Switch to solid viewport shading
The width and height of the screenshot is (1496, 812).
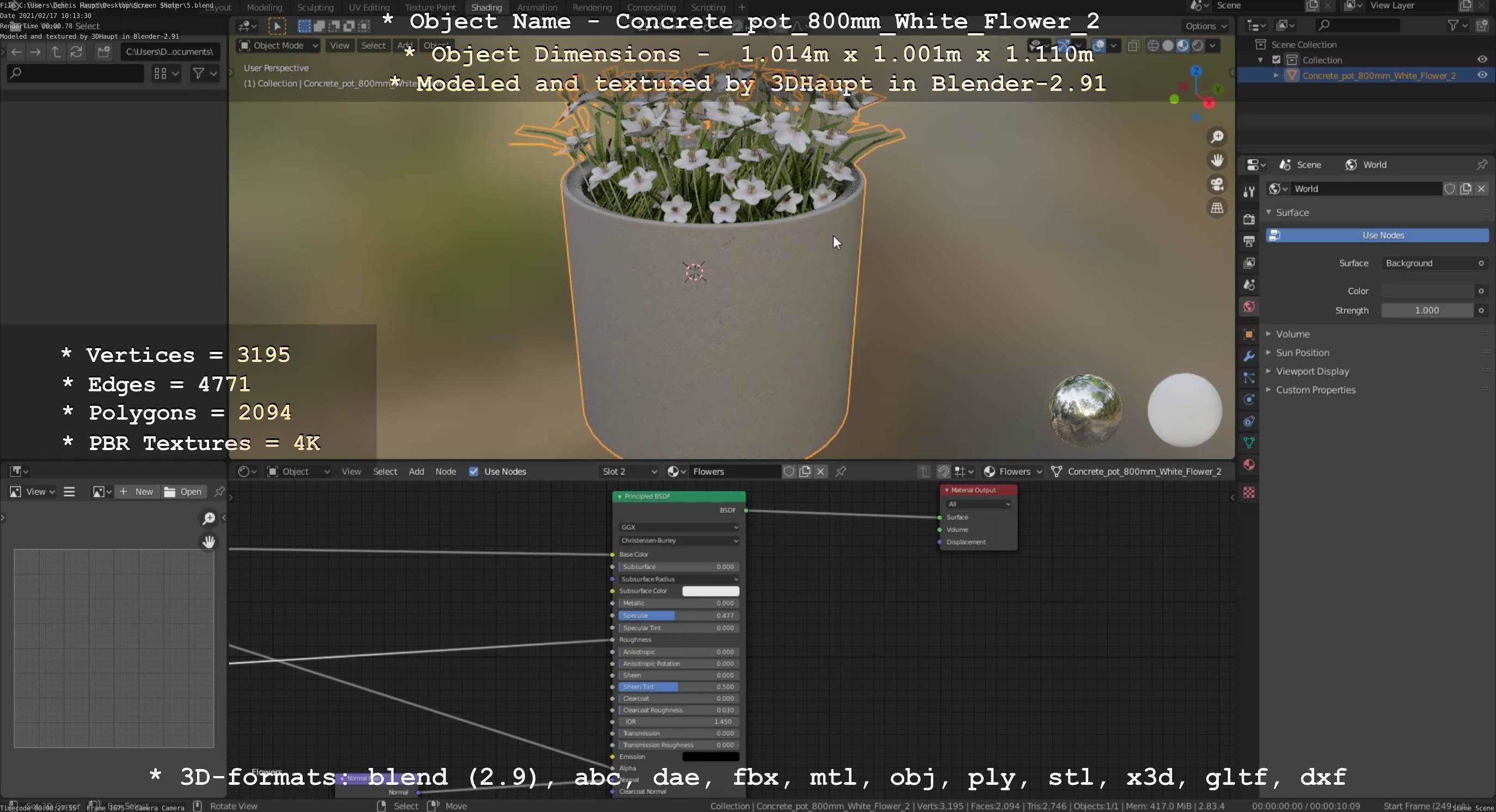[1168, 45]
